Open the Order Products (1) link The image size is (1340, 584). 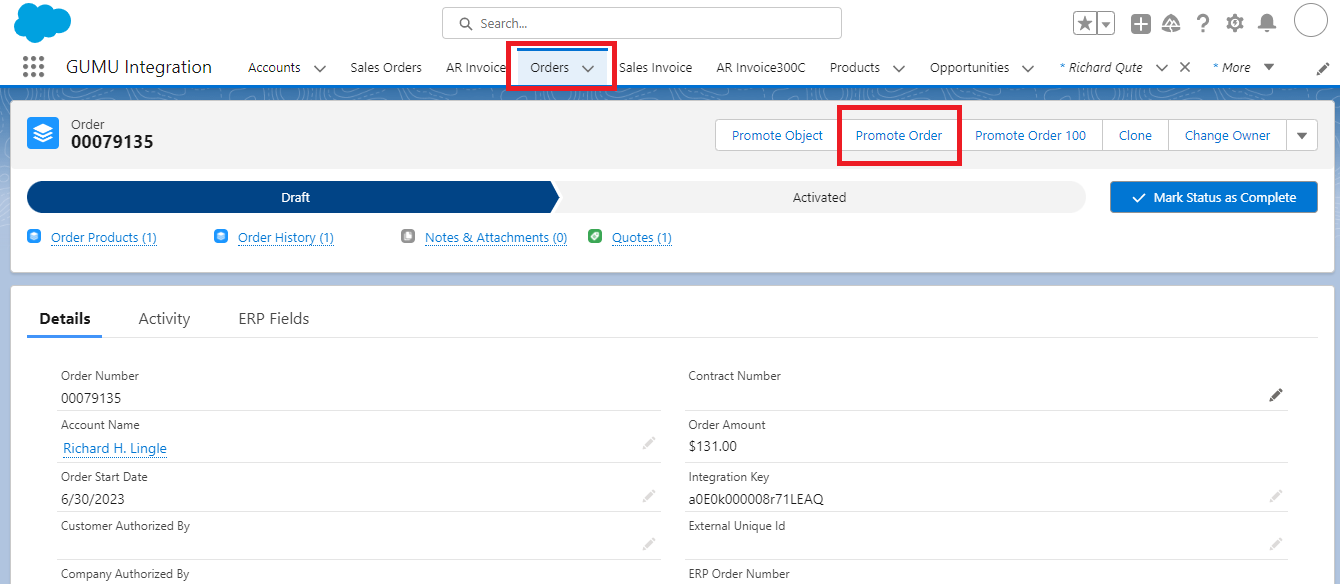pyautogui.click(x=104, y=237)
